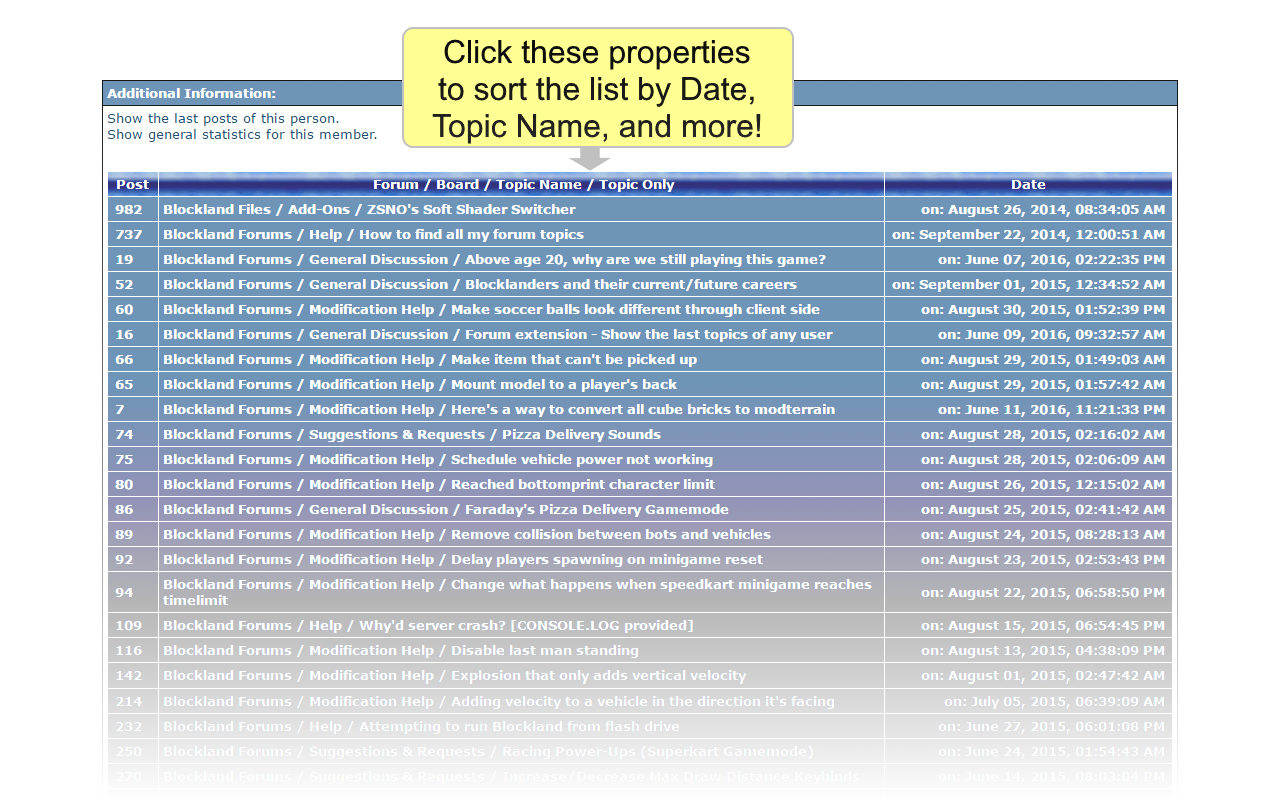Click post number 109

(129, 625)
